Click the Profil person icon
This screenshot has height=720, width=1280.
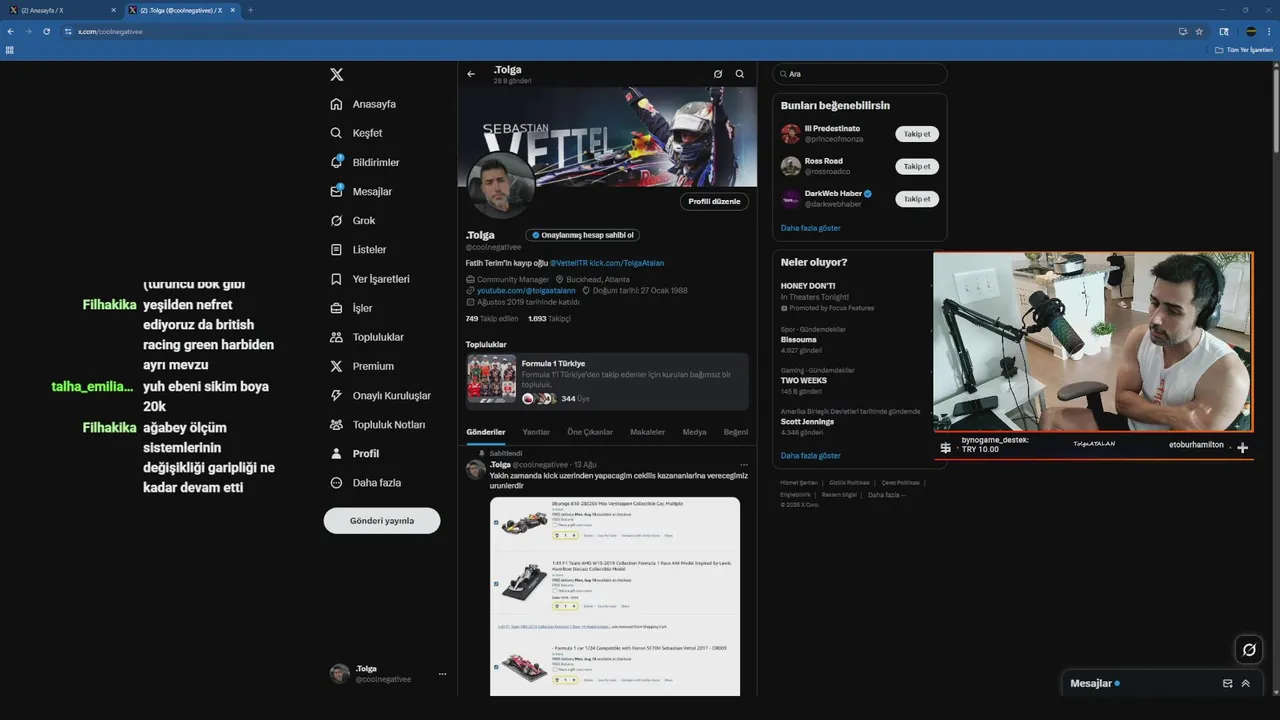[x=337, y=453]
